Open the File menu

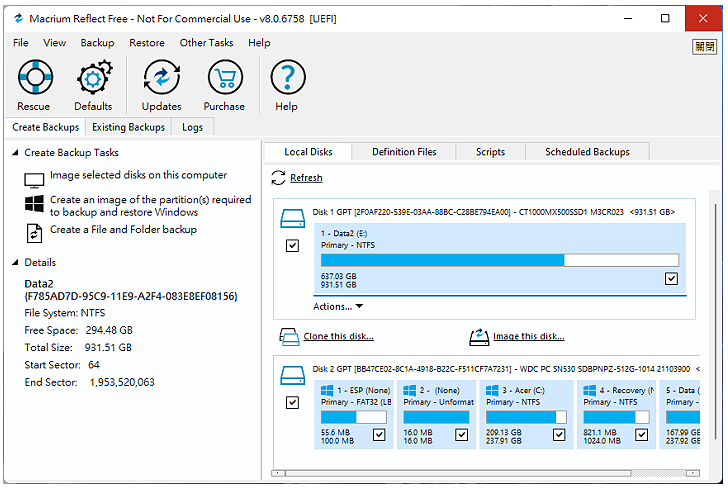point(20,43)
